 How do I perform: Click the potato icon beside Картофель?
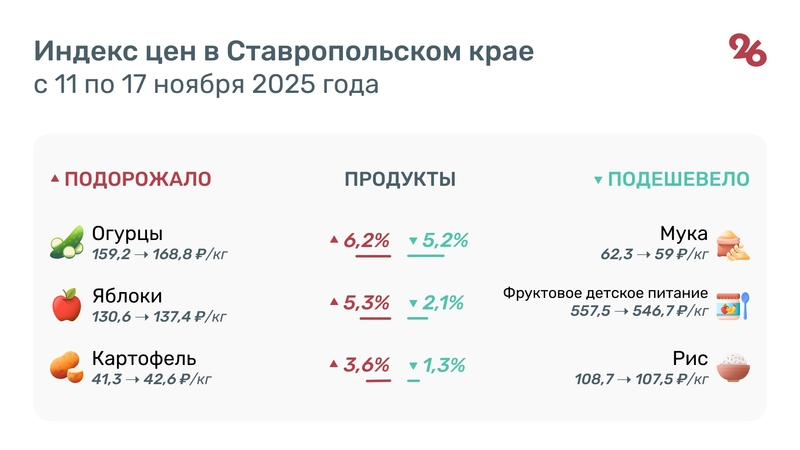(x=66, y=367)
